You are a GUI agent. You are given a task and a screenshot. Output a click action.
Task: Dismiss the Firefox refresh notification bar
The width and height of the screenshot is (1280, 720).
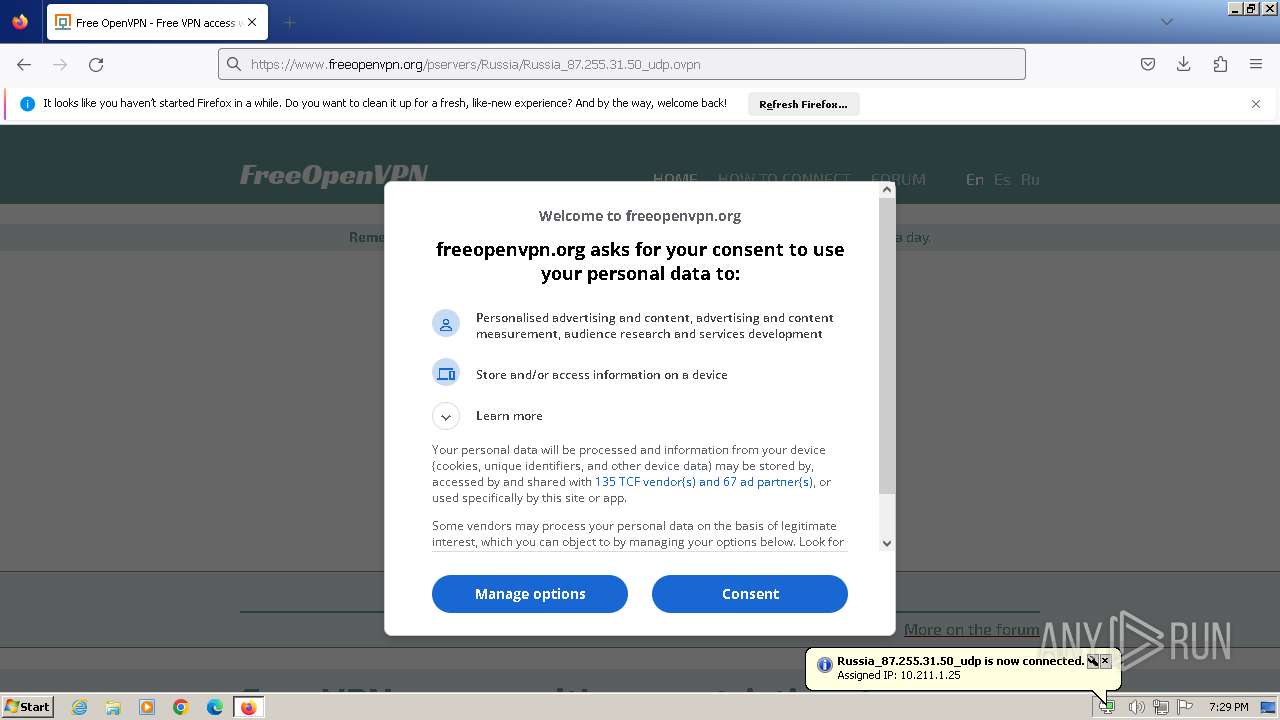pyautogui.click(x=1256, y=104)
